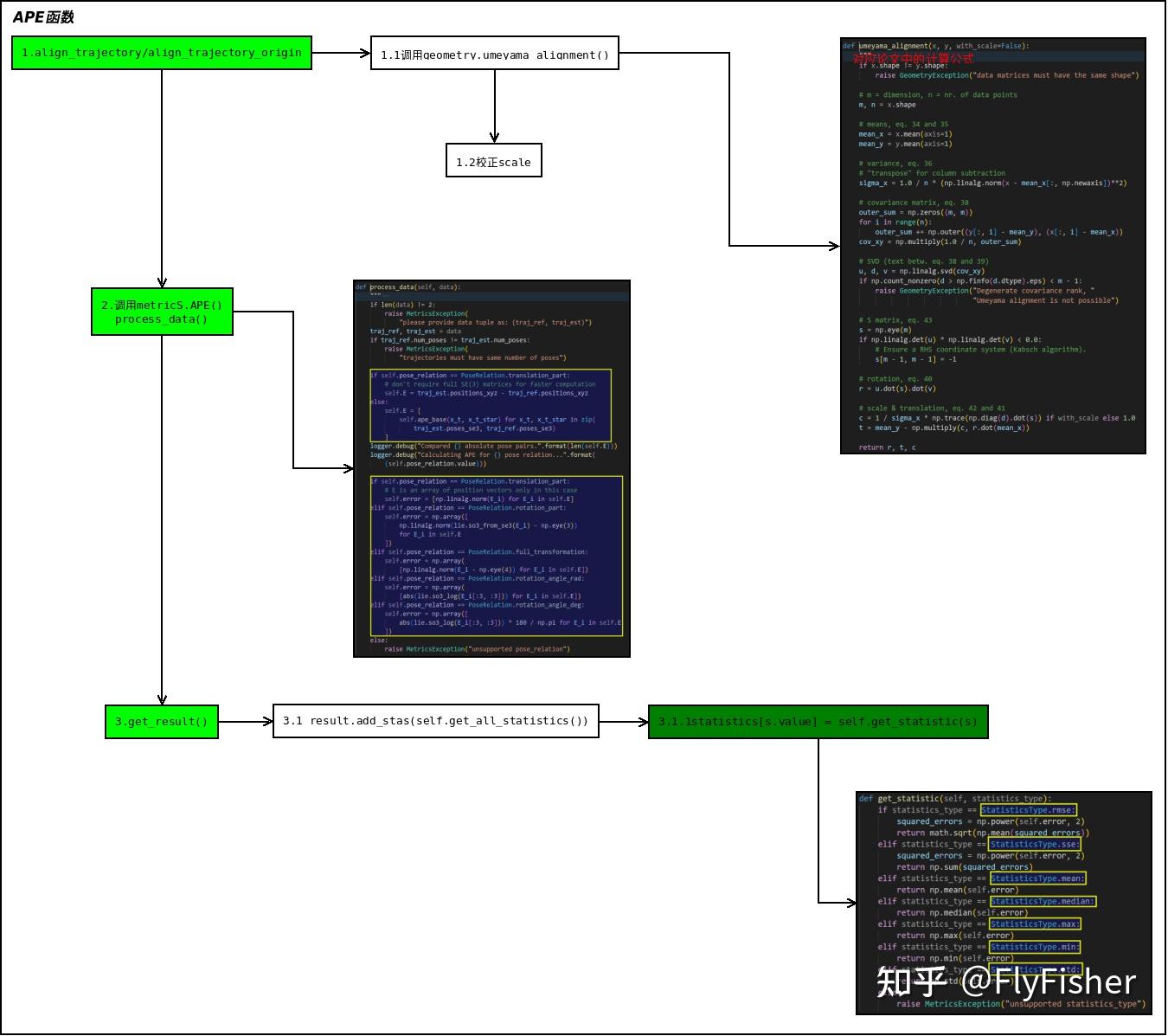Screen dimensions: 1168x1036
Task: Select the result.add_stas(self.get_all_statistics()) box
Action: [x=436, y=721]
